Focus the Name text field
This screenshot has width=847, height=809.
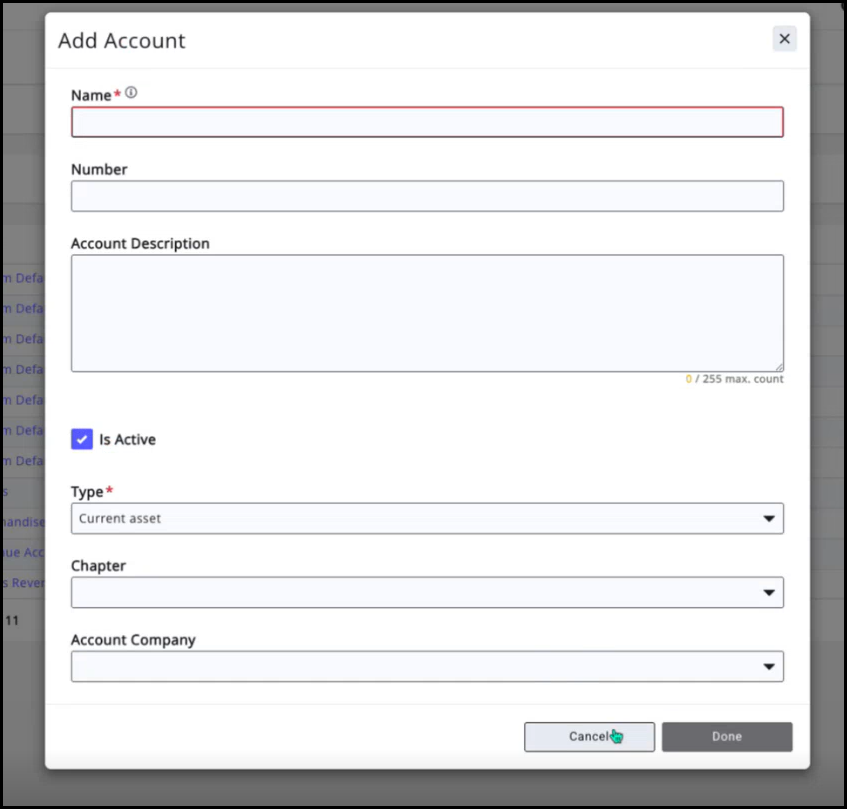coord(427,122)
